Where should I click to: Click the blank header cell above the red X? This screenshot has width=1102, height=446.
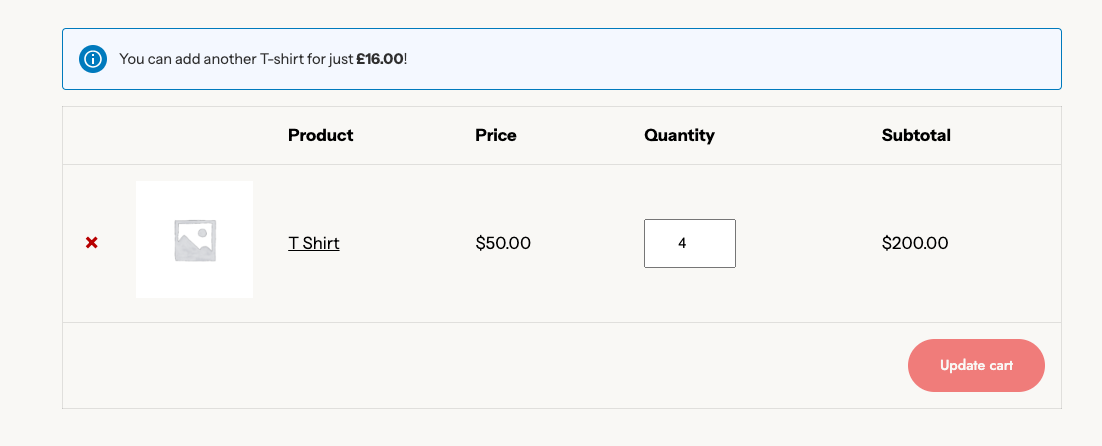tap(92, 135)
